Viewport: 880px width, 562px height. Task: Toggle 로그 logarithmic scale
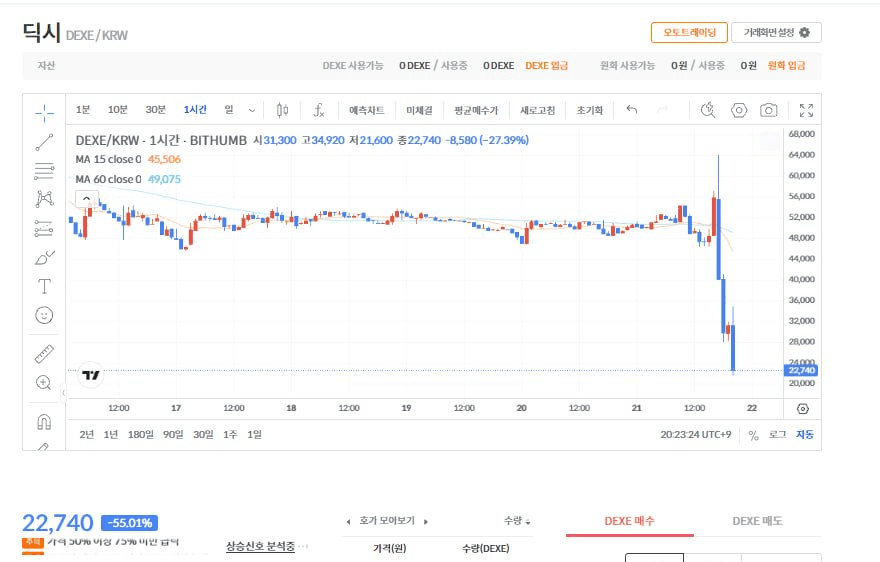pyautogui.click(x=777, y=435)
